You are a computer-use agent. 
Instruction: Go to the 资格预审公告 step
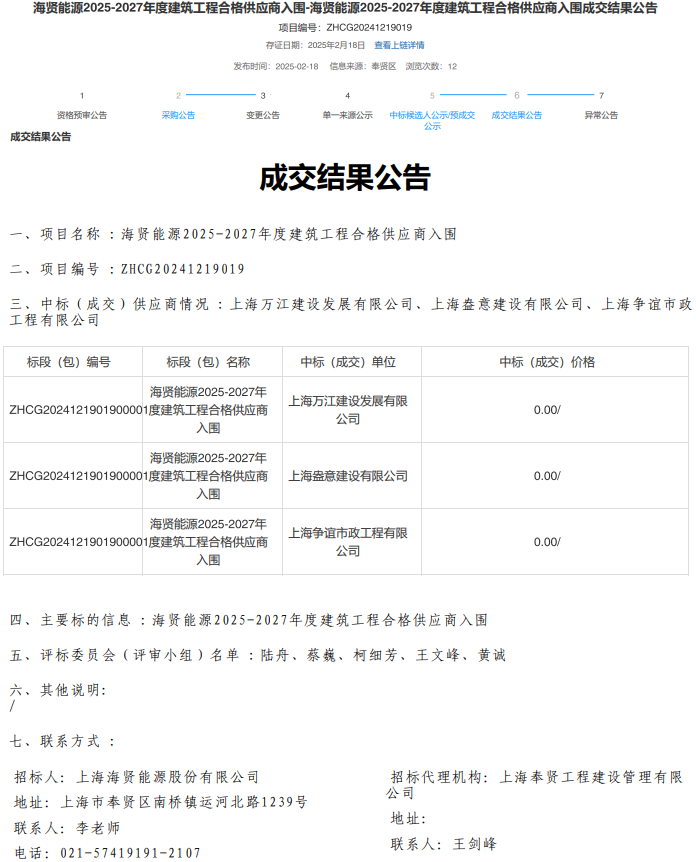pos(82,115)
